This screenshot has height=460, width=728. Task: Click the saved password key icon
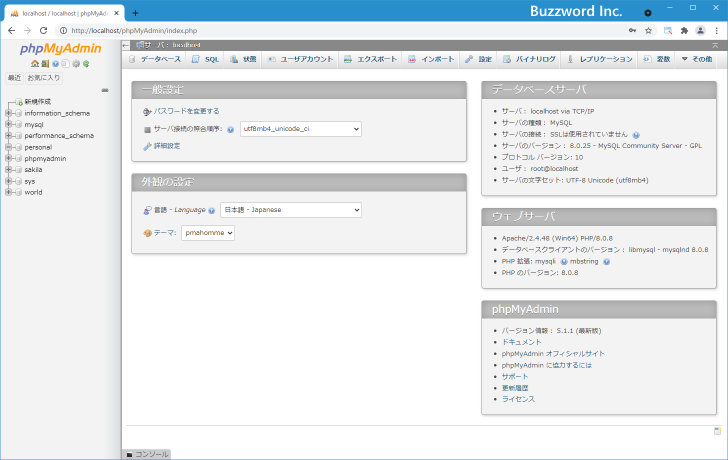coord(632,31)
